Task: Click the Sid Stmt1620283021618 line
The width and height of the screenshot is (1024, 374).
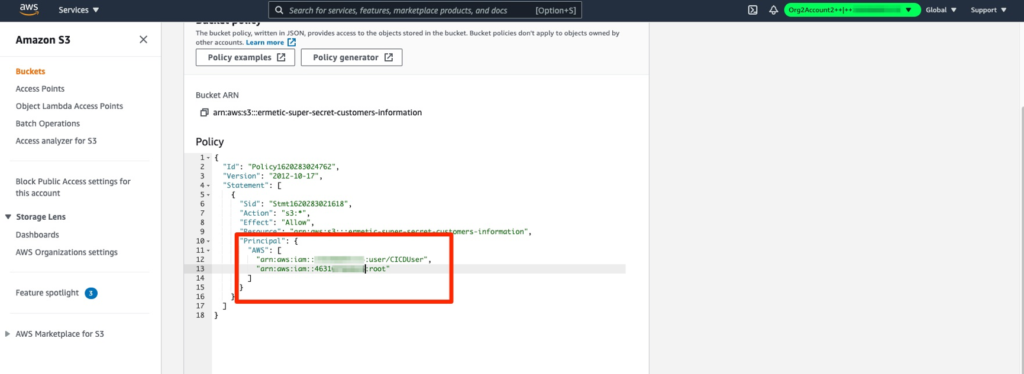Action: click(x=295, y=204)
